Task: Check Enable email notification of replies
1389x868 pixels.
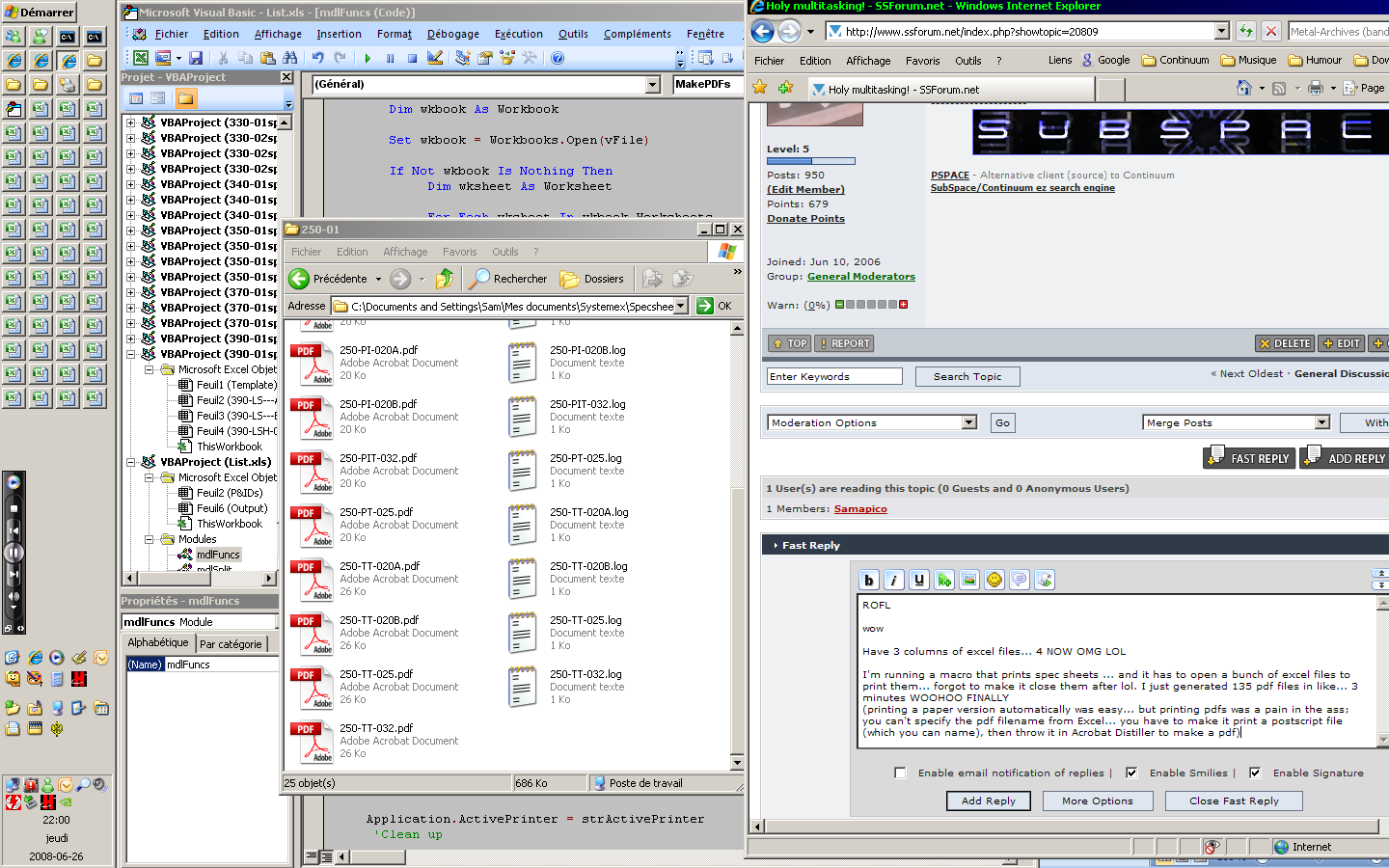Action: point(900,773)
